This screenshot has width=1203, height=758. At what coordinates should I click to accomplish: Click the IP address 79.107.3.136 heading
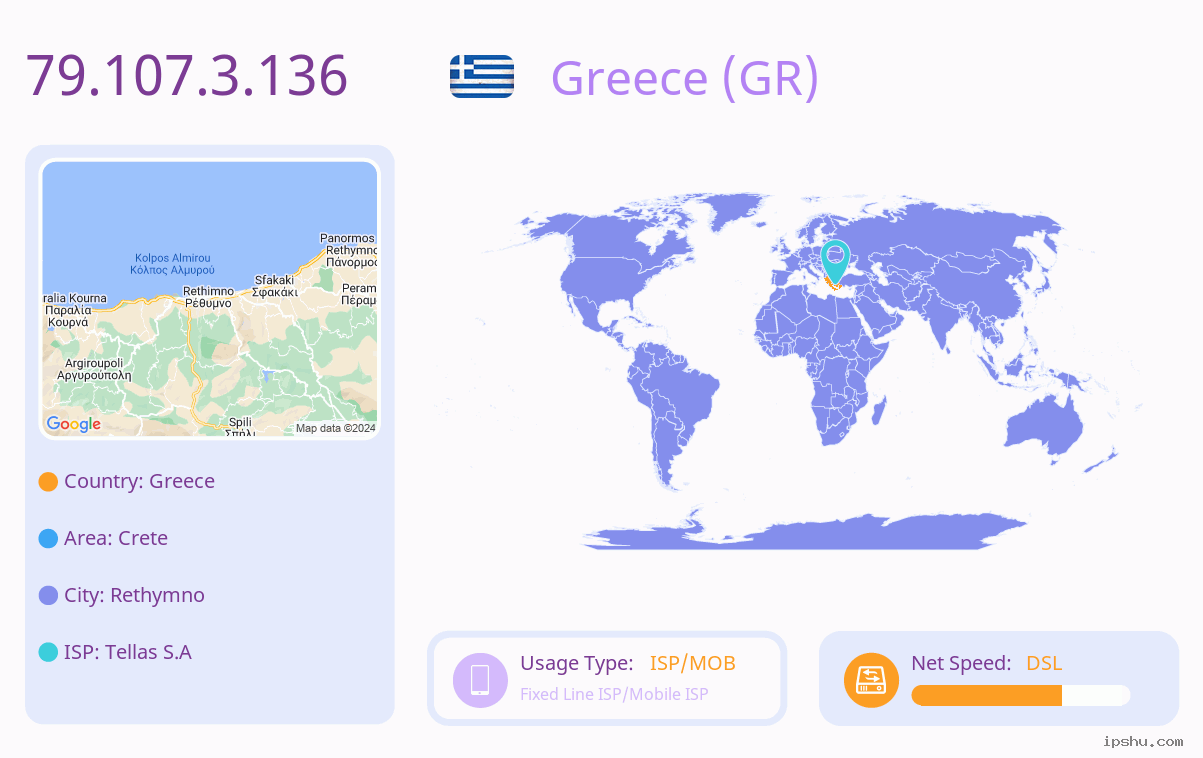[187, 76]
